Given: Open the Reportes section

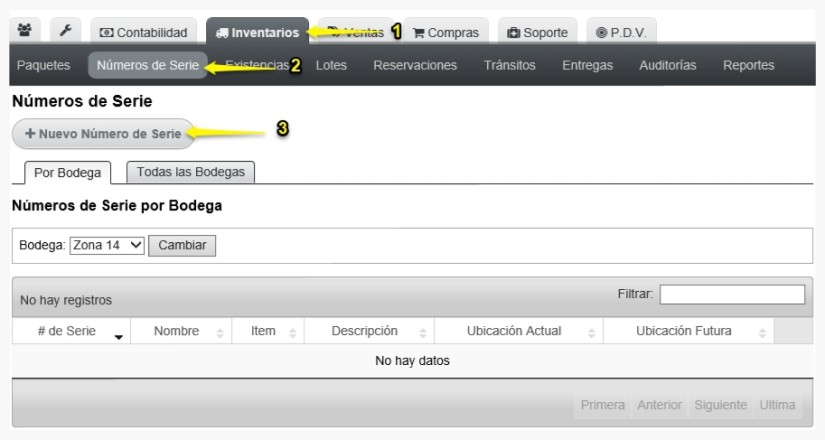Looking at the screenshot, I should pos(748,65).
